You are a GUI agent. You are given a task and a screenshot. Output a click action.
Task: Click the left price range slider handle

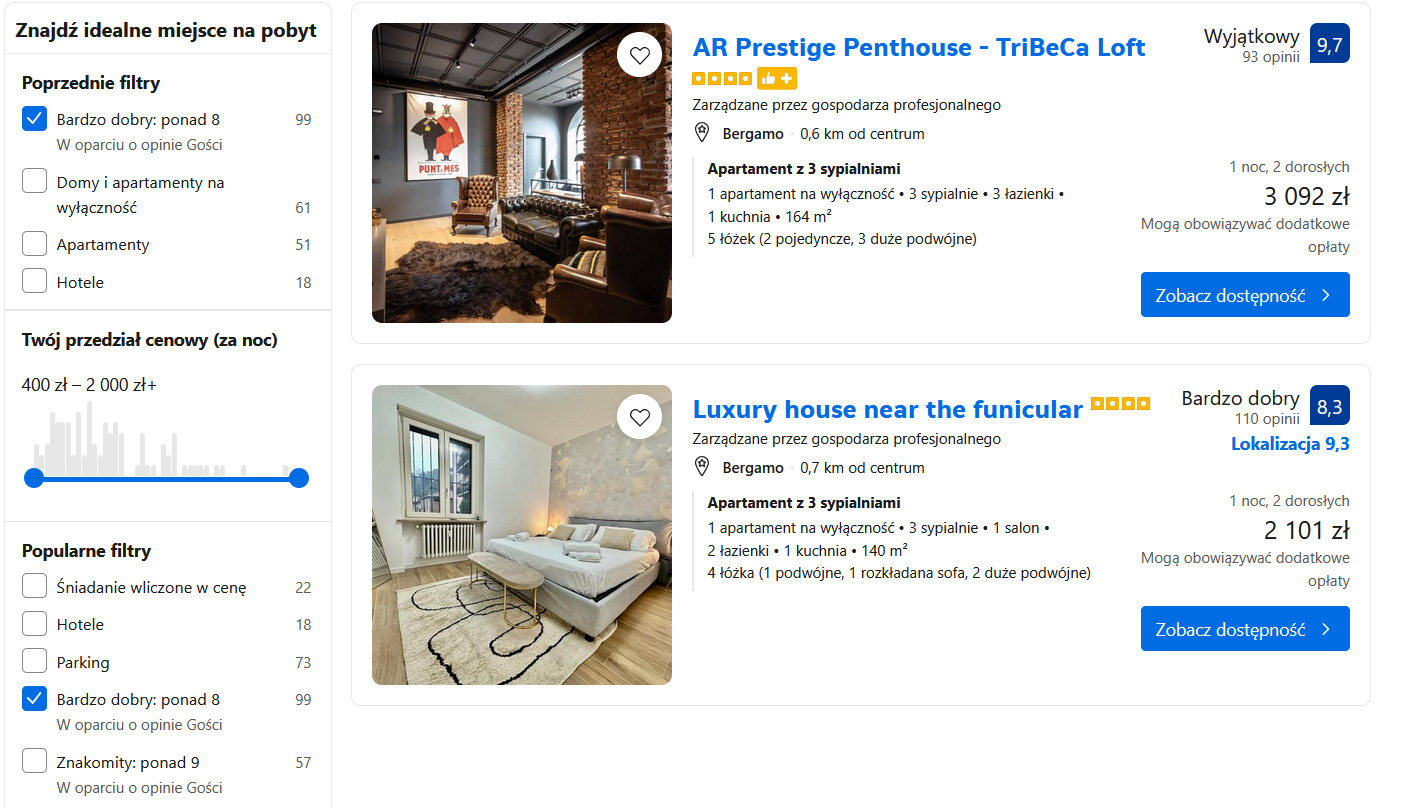click(x=34, y=478)
